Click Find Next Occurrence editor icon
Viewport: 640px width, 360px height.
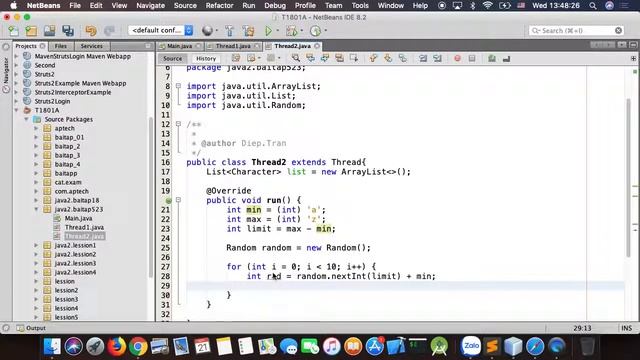click(325, 59)
